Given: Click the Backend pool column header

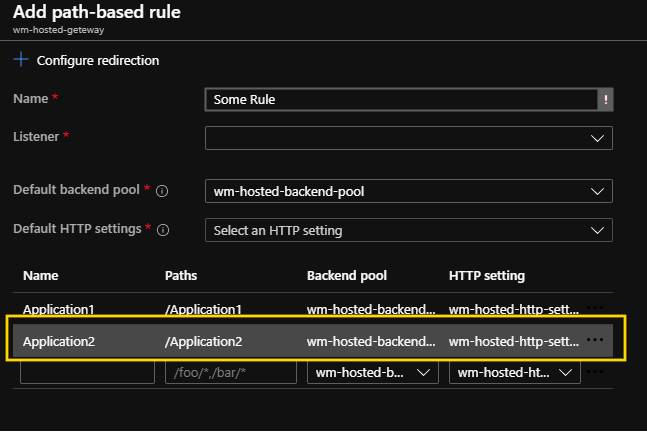Looking at the screenshot, I should pos(347,276).
